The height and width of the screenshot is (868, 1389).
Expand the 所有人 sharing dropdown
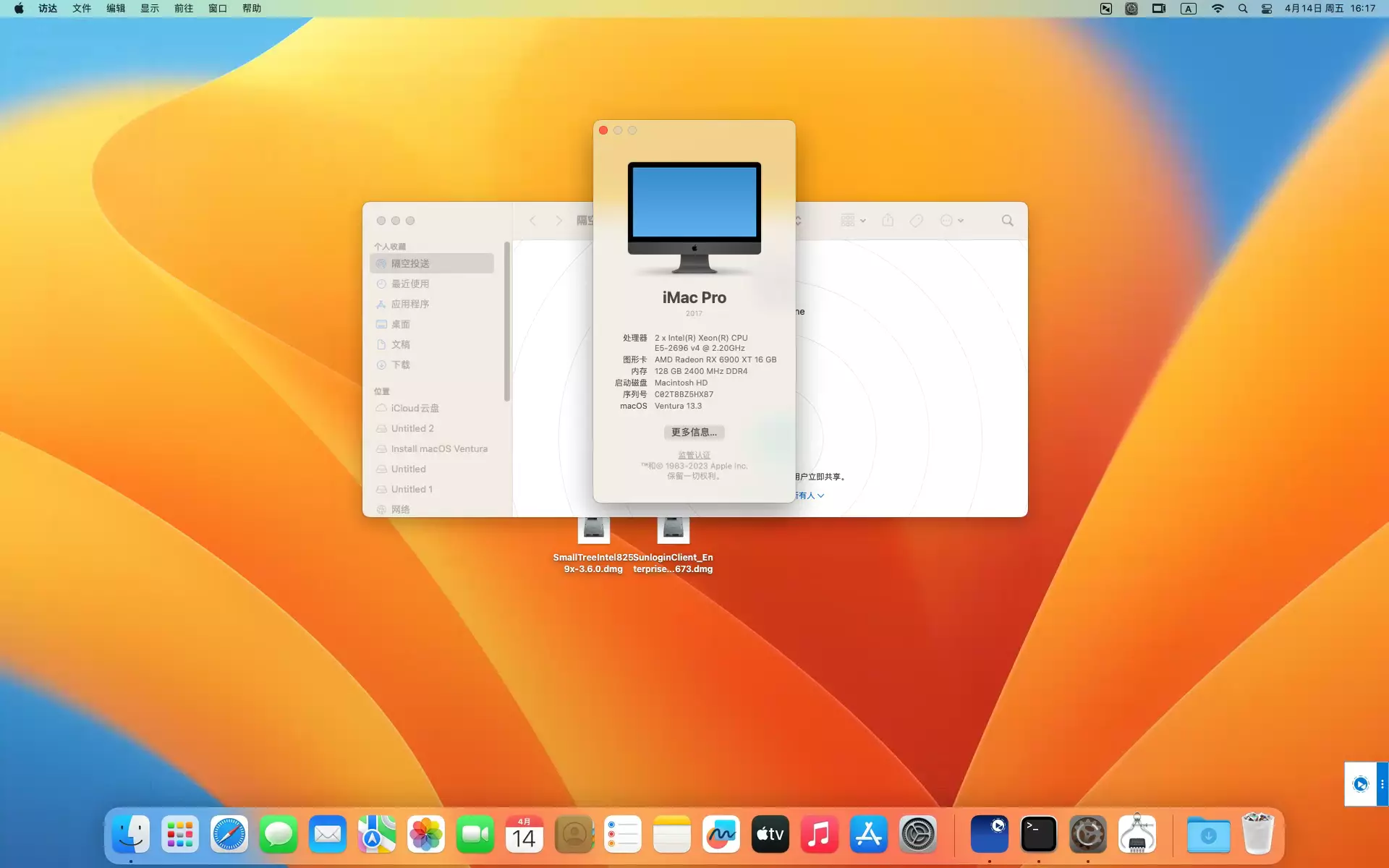808,495
